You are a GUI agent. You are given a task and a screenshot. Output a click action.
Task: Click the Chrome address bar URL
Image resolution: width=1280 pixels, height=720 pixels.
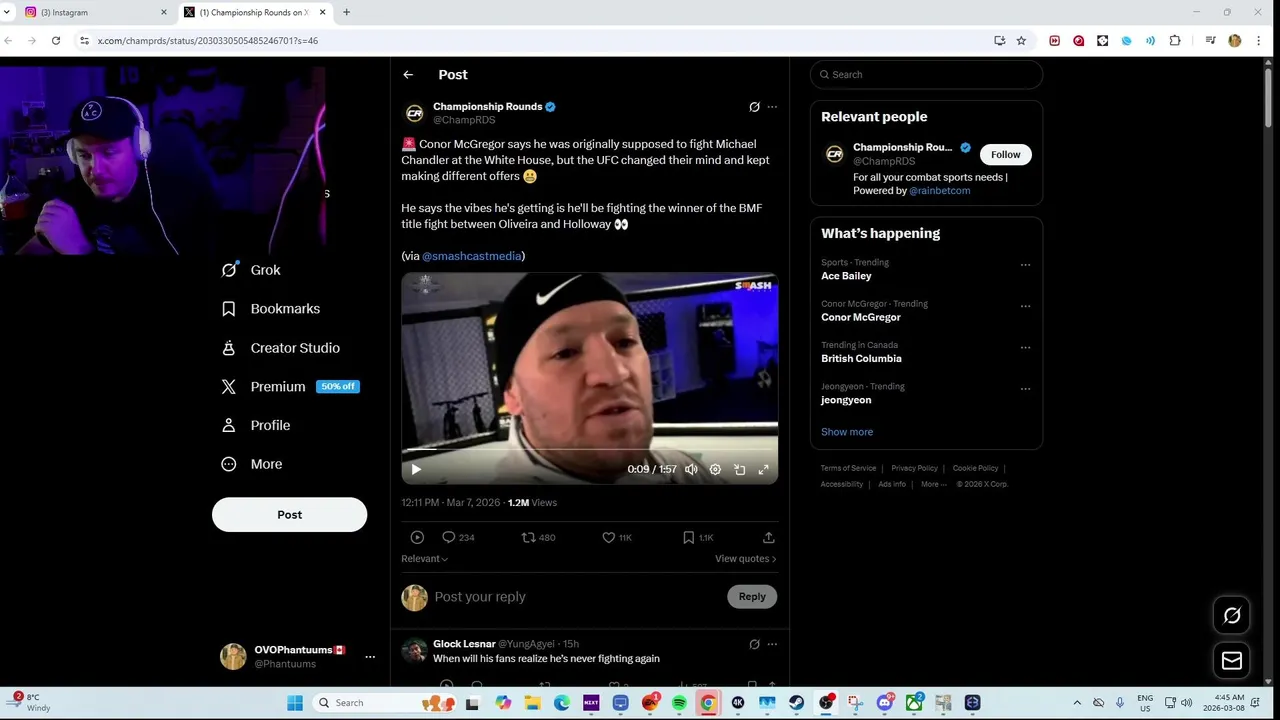(x=207, y=41)
